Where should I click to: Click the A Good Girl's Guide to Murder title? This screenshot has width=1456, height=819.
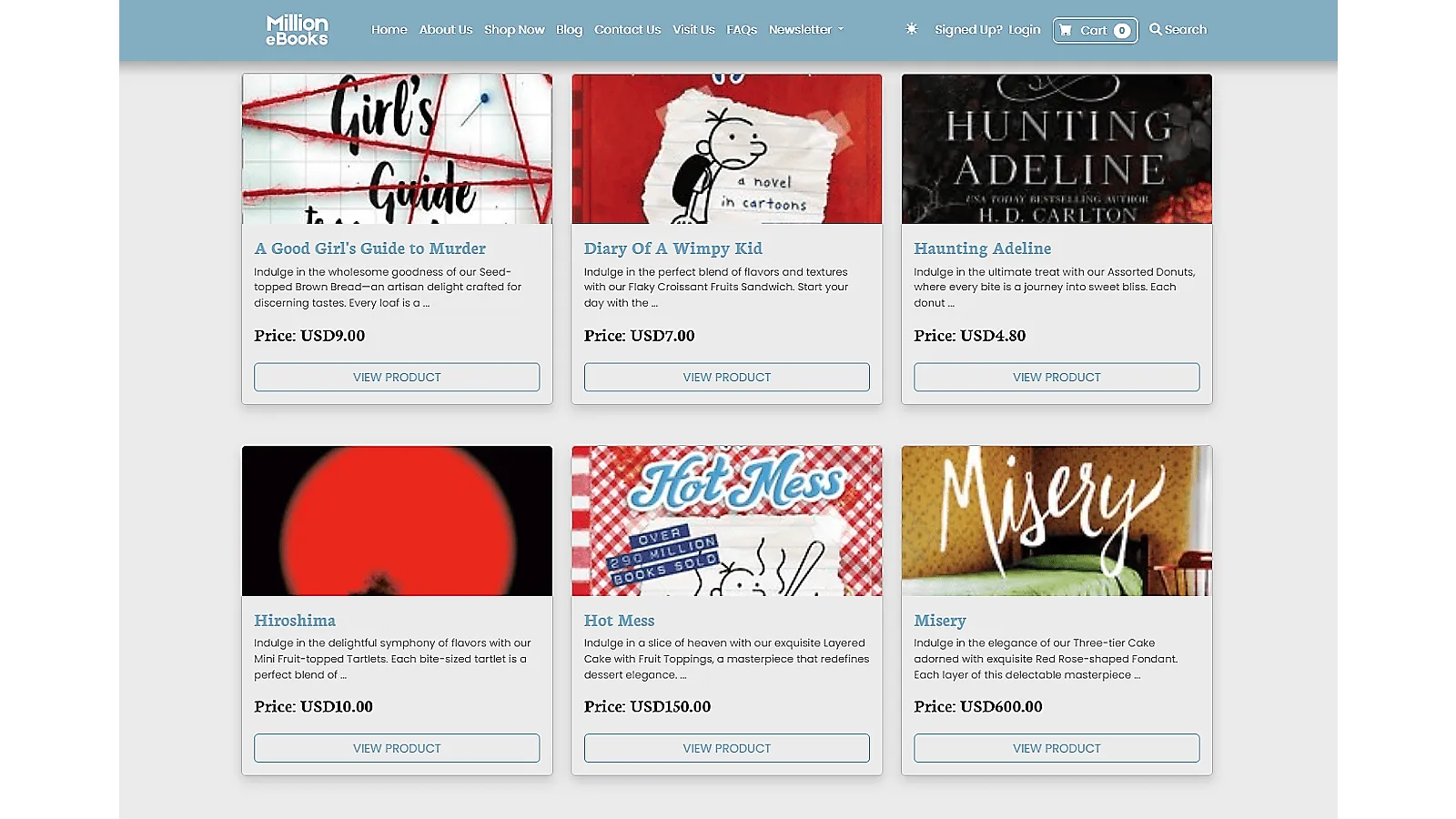click(x=369, y=248)
